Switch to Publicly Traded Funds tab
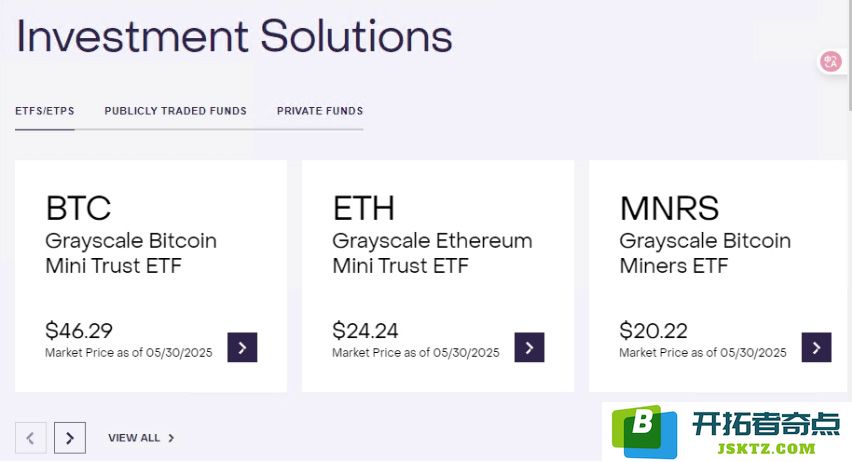This screenshot has width=852, height=462. [x=176, y=111]
